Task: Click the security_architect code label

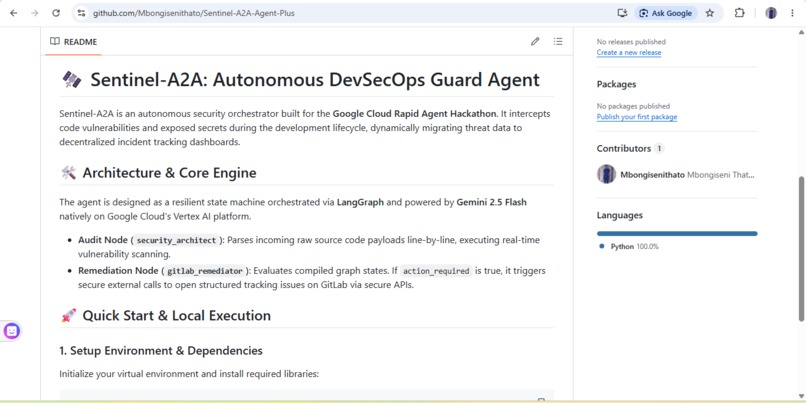Action: (x=177, y=241)
